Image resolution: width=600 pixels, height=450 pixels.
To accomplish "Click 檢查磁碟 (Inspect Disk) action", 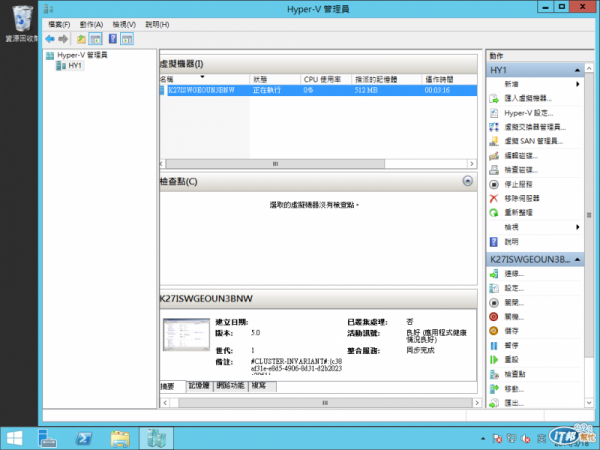I will (521, 170).
